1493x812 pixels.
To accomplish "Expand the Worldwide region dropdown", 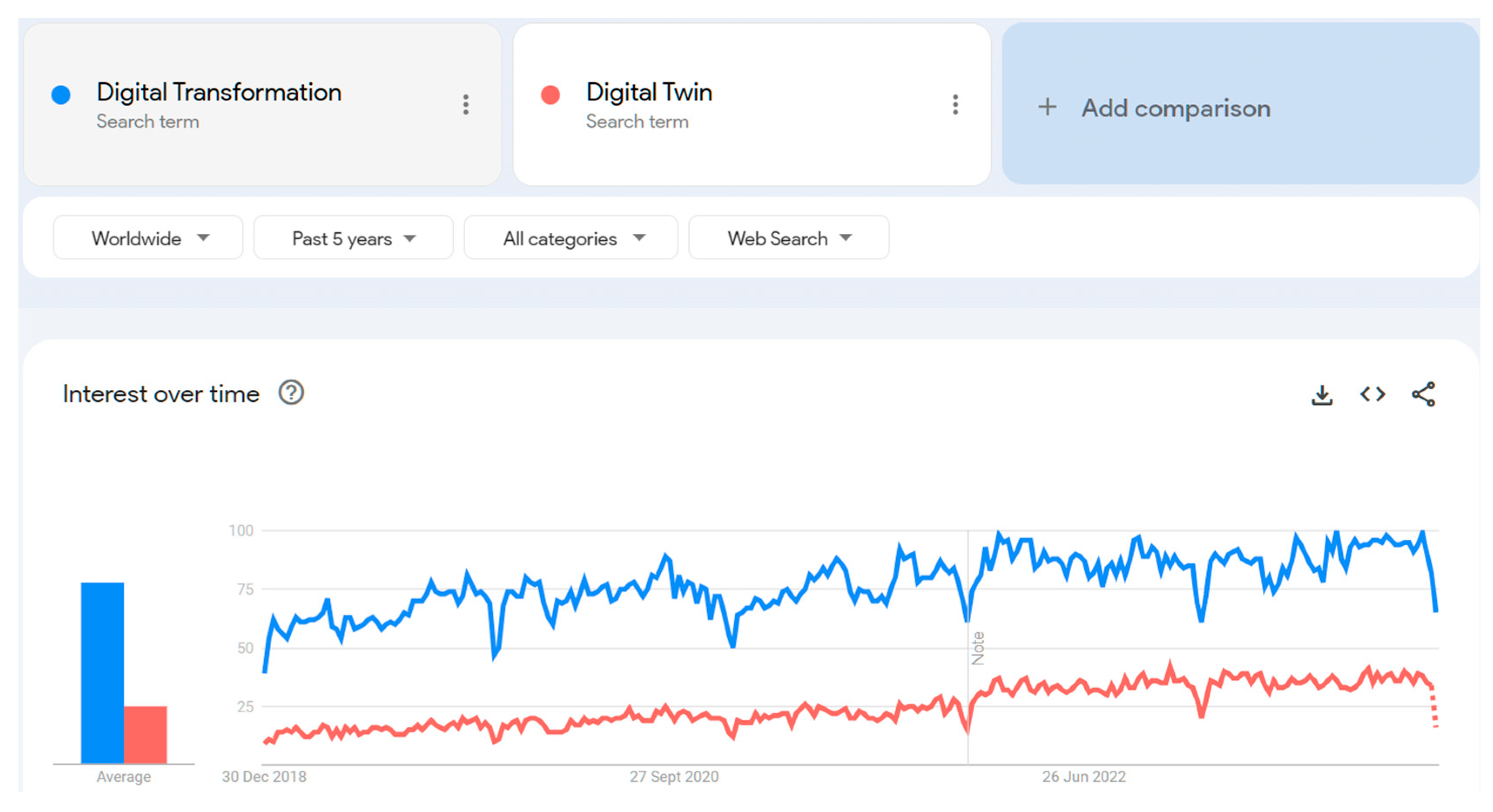I will (x=148, y=238).
